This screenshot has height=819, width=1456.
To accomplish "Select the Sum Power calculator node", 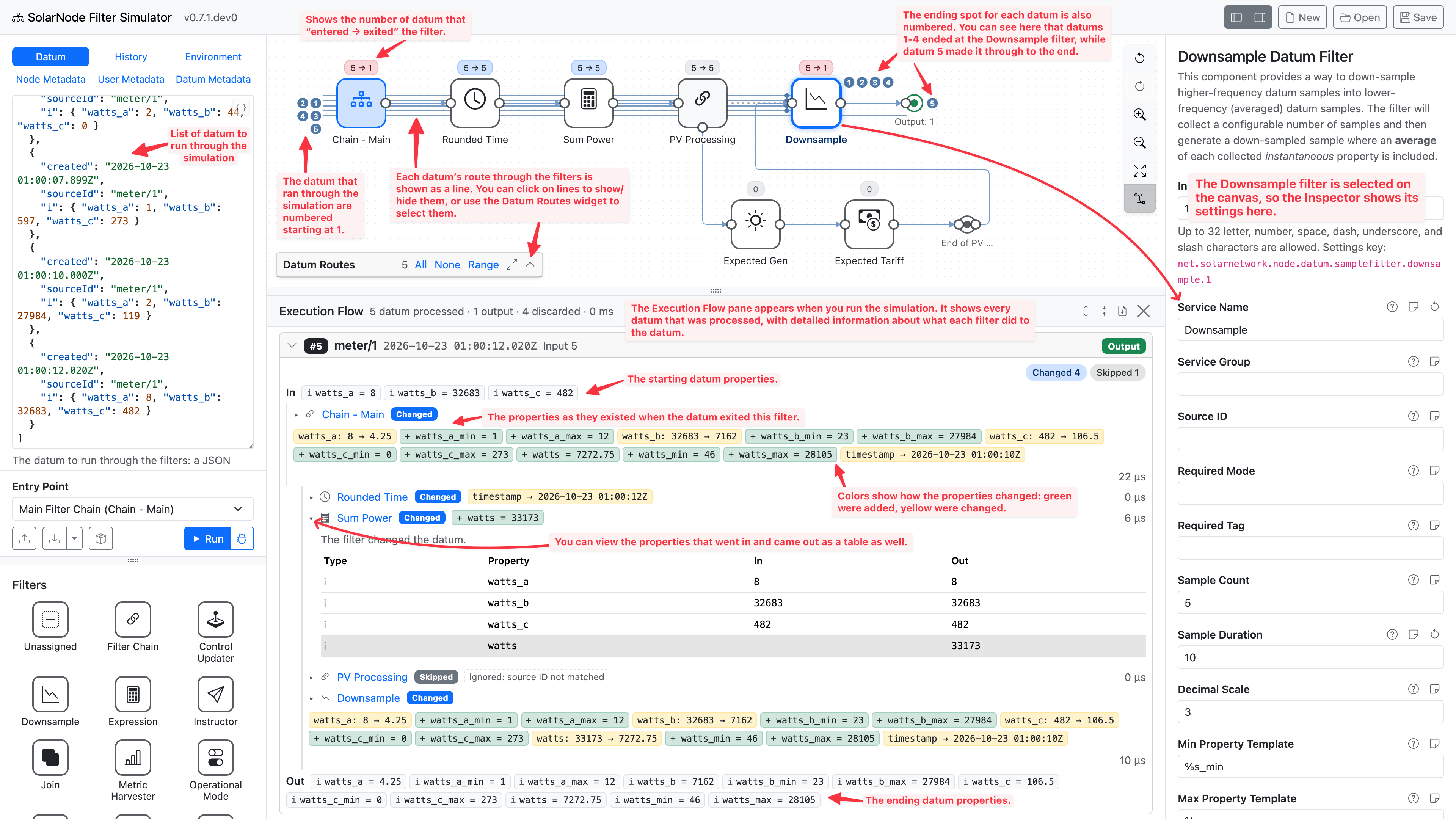I will [x=588, y=103].
